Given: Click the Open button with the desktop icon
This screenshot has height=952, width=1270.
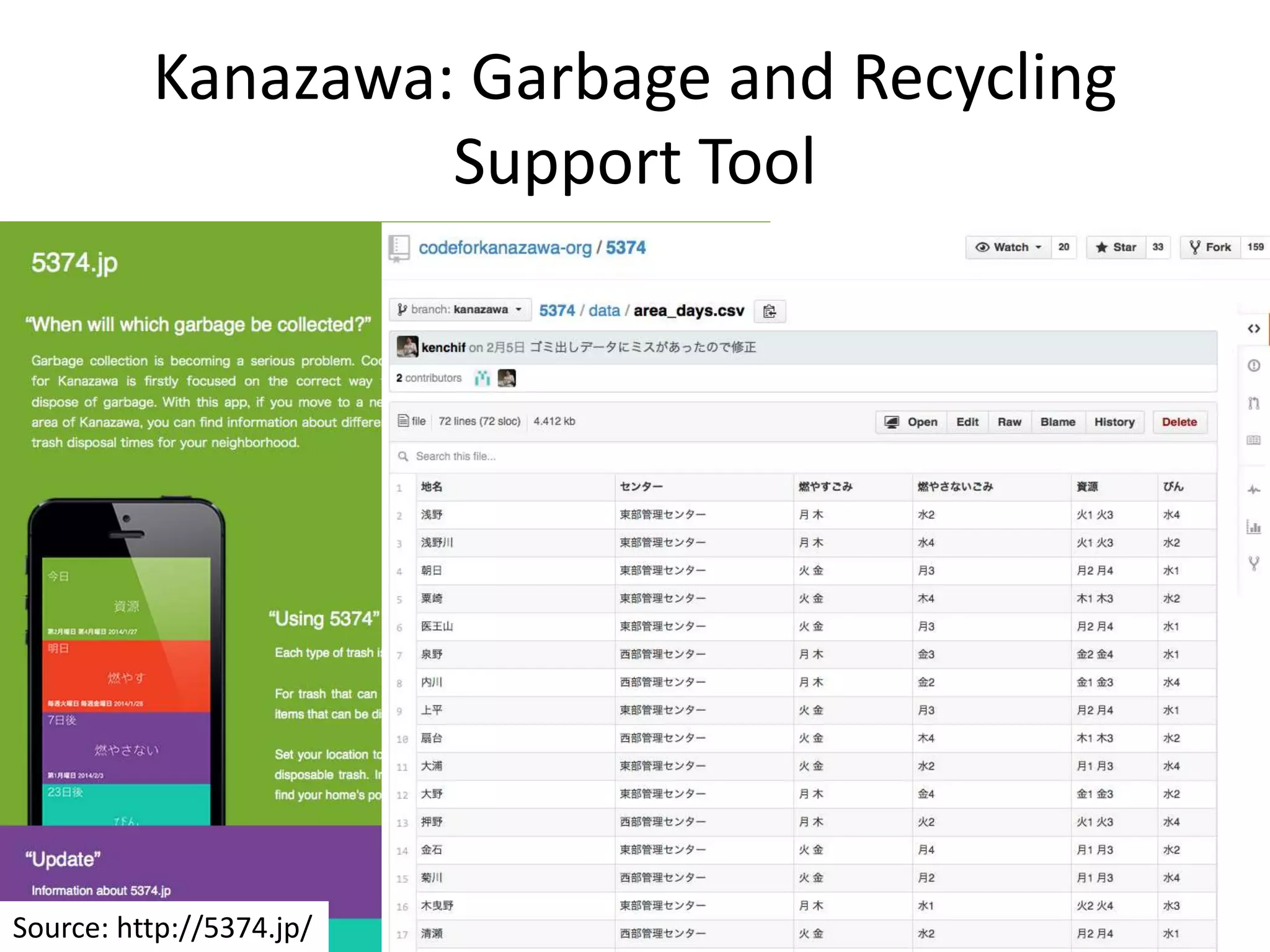Looking at the screenshot, I should (x=911, y=422).
